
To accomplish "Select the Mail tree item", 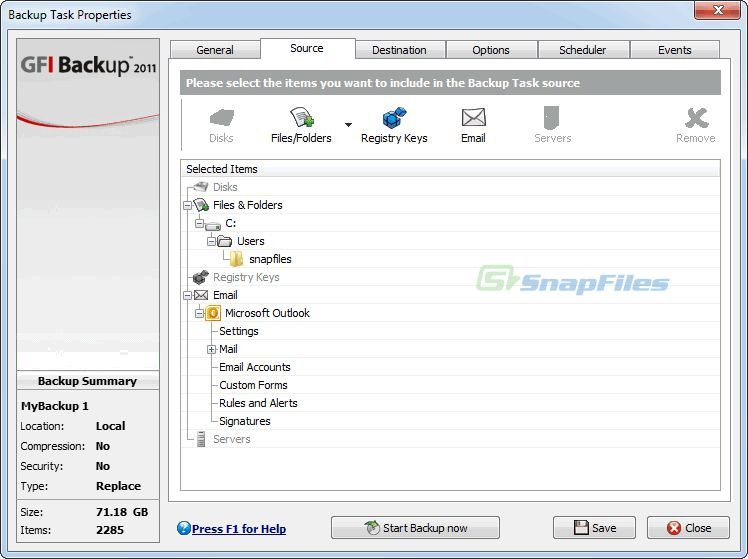I will point(228,349).
